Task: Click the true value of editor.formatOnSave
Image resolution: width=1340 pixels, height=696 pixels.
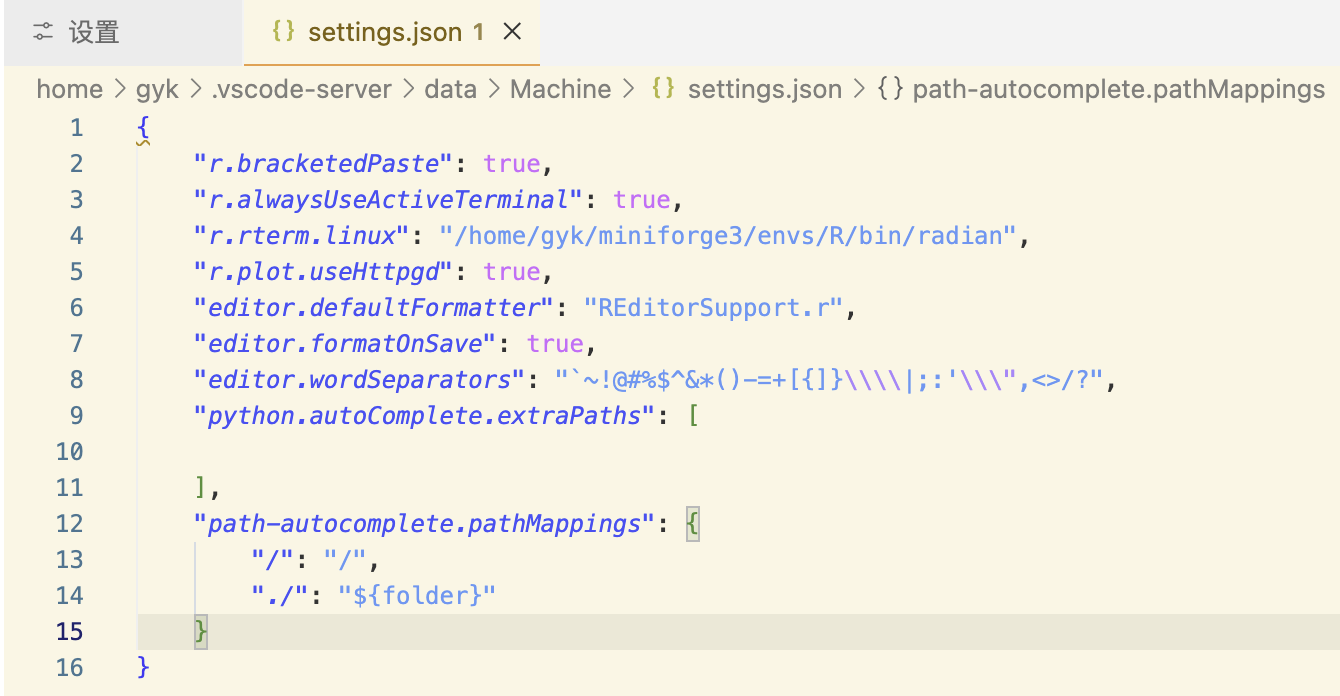Action: [x=555, y=344]
